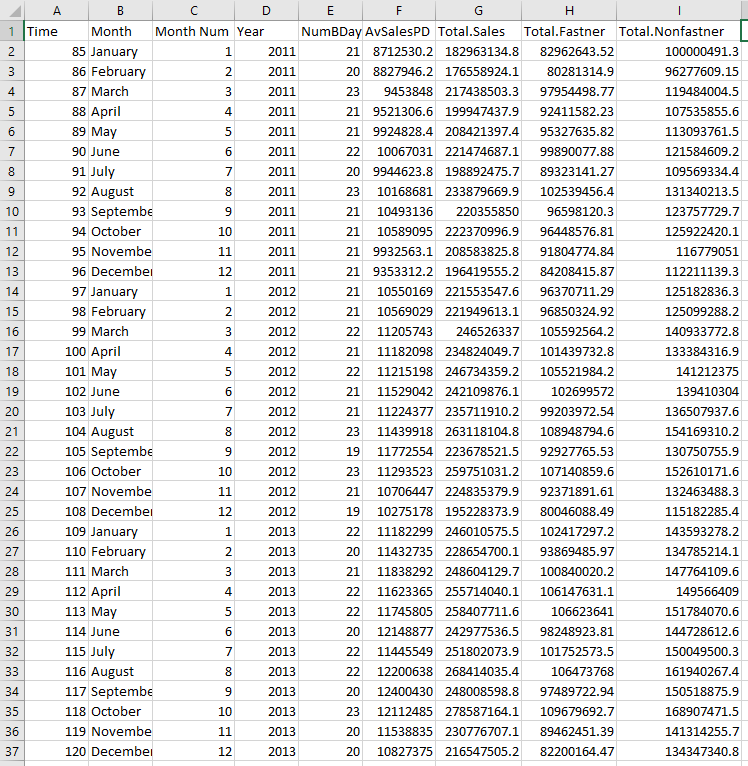Screen dimensions: 748x766
Task: Click Total.Nonfastner value 141212375
Action: pyautogui.click(x=679, y=371)
